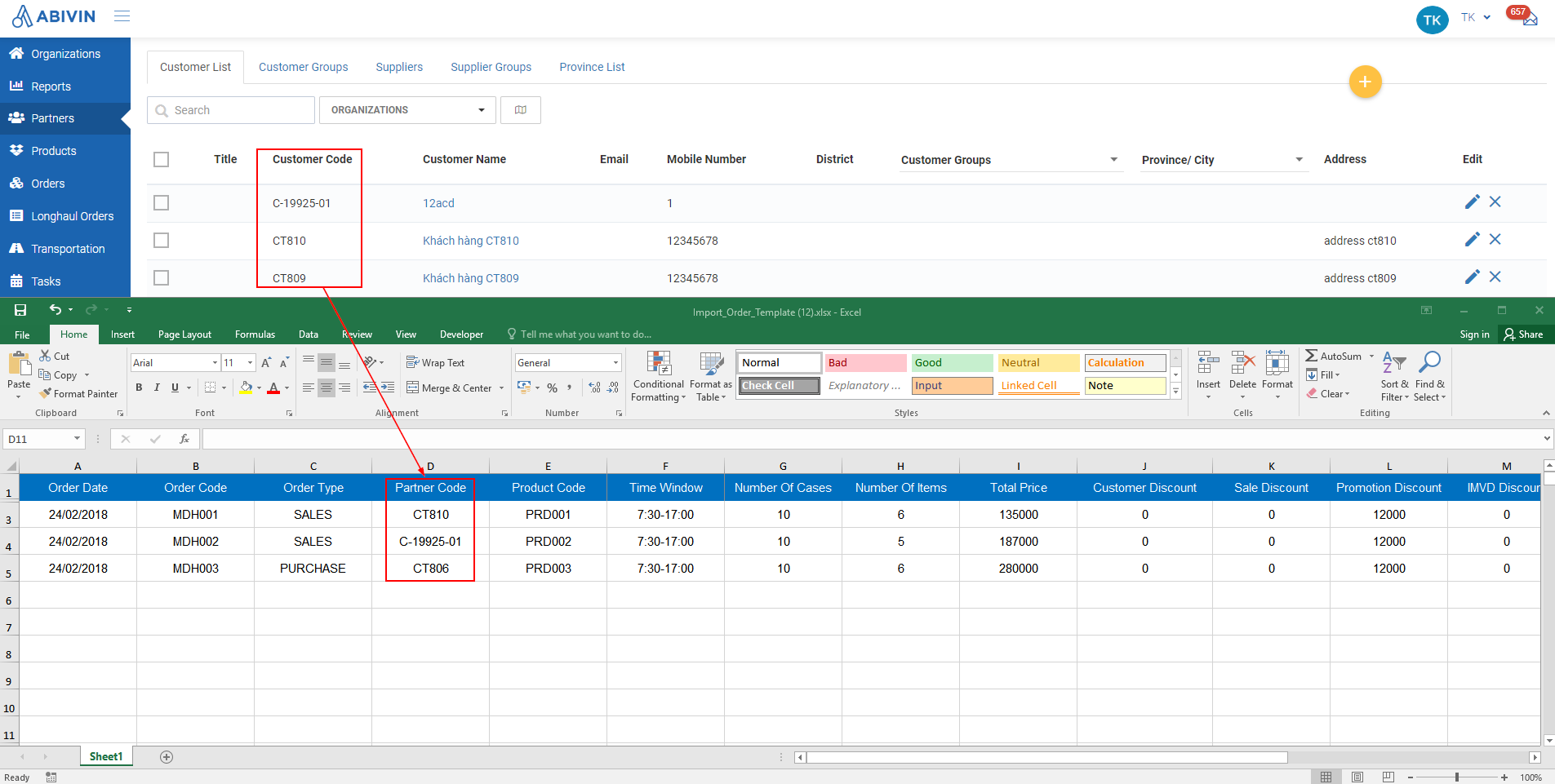This screenshot has height=784, width=1555.
Task: Click Increase Font Size icon
Action: pyautogui.click(x=266, y=363)
